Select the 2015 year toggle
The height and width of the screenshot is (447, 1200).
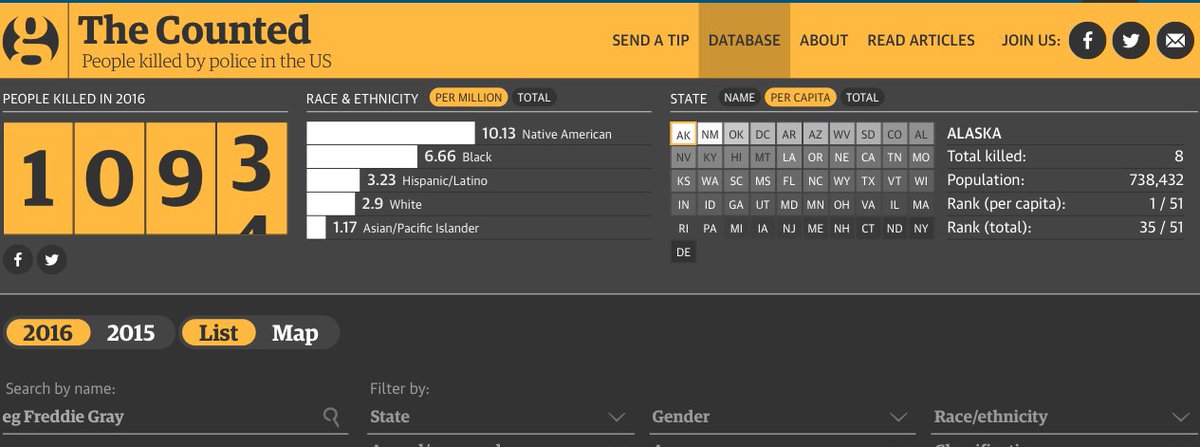[x=131, y=333]
